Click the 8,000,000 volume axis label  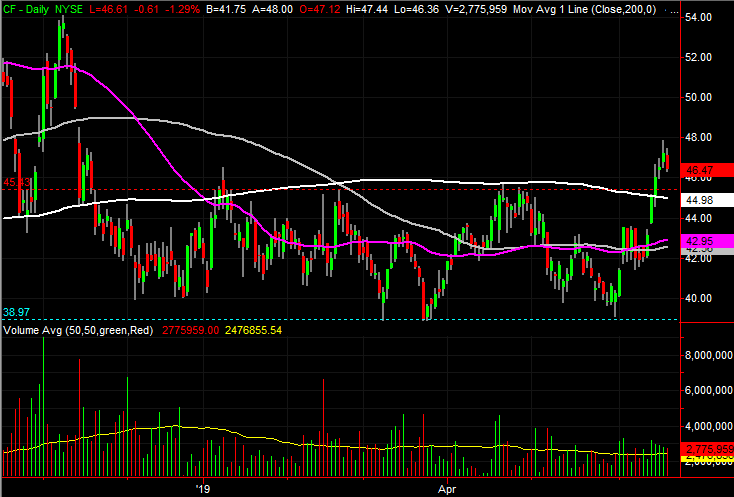pyautogui.click(x=709, y=355)
